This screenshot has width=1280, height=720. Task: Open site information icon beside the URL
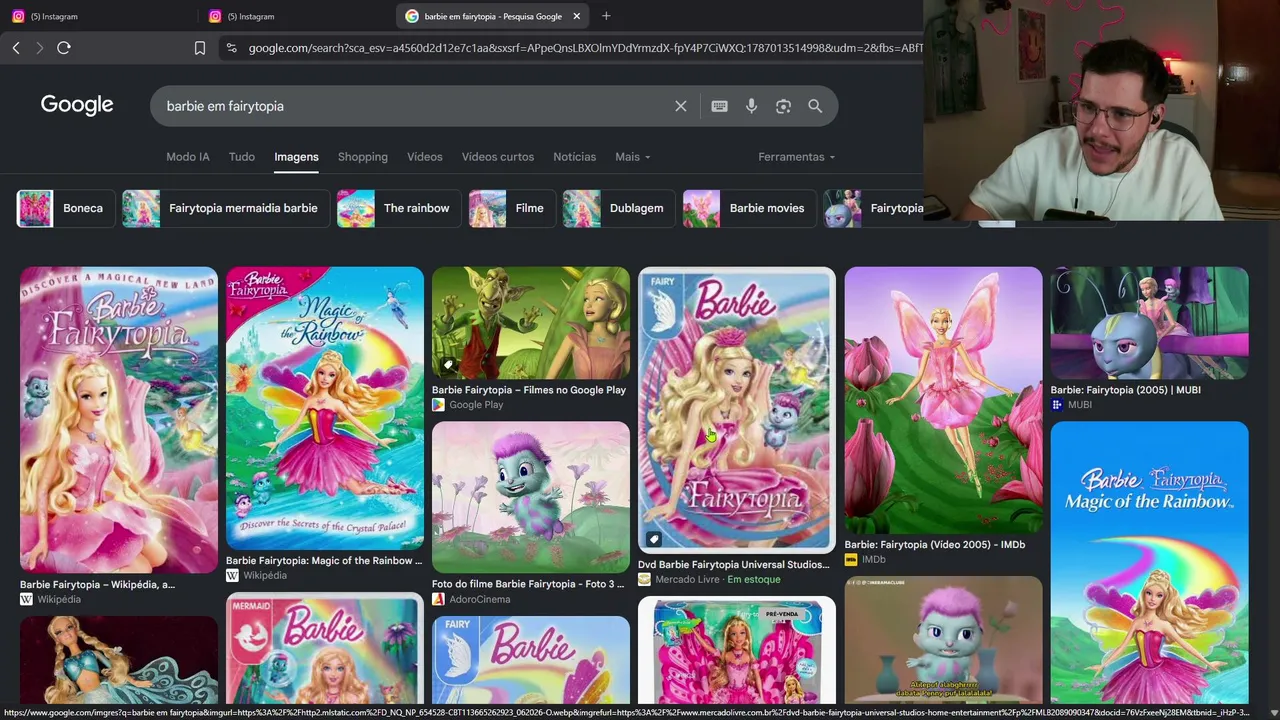(x=232, y=48)
